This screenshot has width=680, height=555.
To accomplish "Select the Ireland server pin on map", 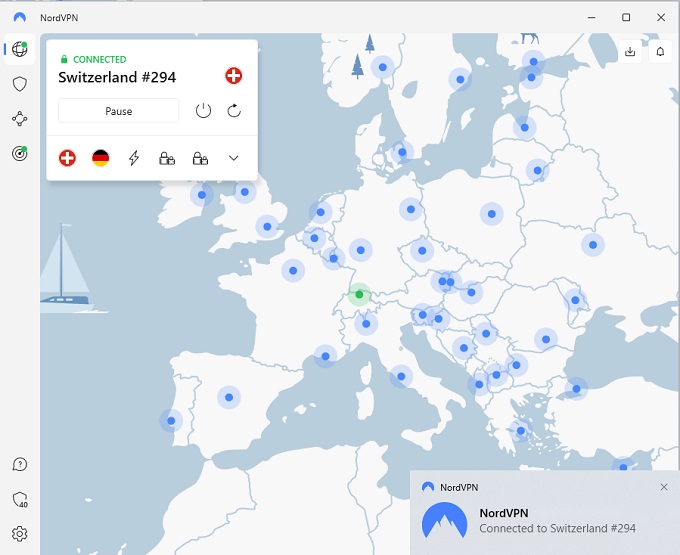I will [202, 195].
